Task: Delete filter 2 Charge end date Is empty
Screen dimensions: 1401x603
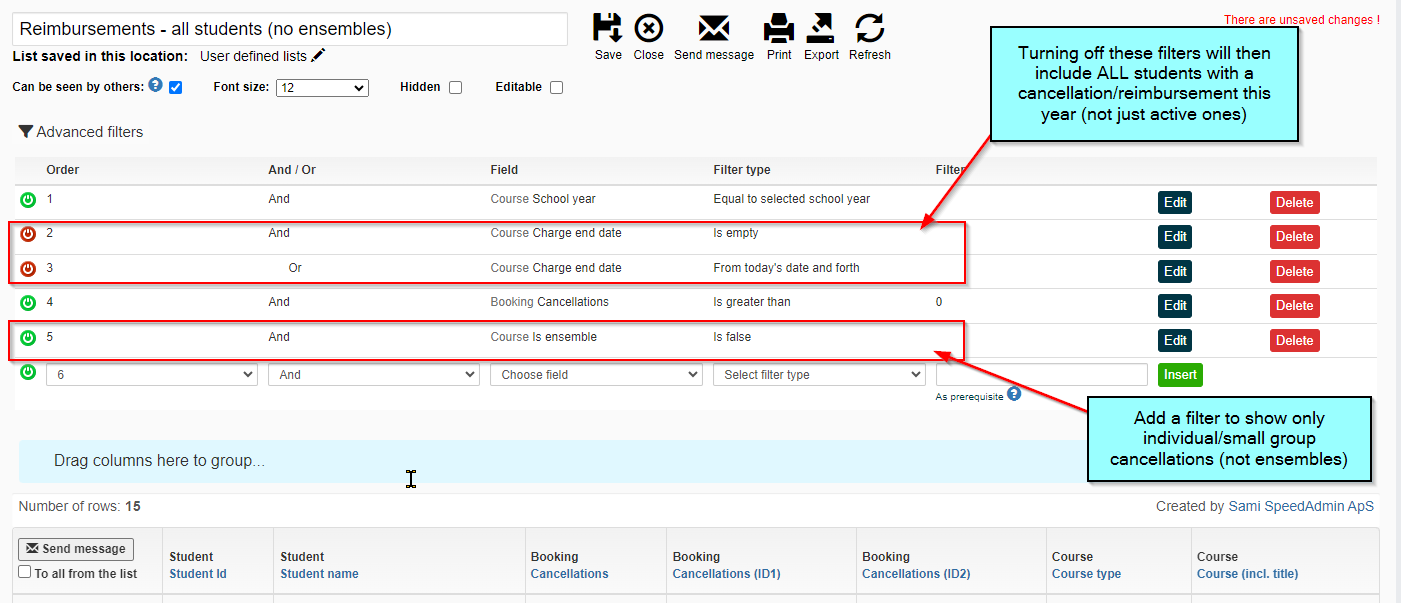Action: tap(1294, 237)
